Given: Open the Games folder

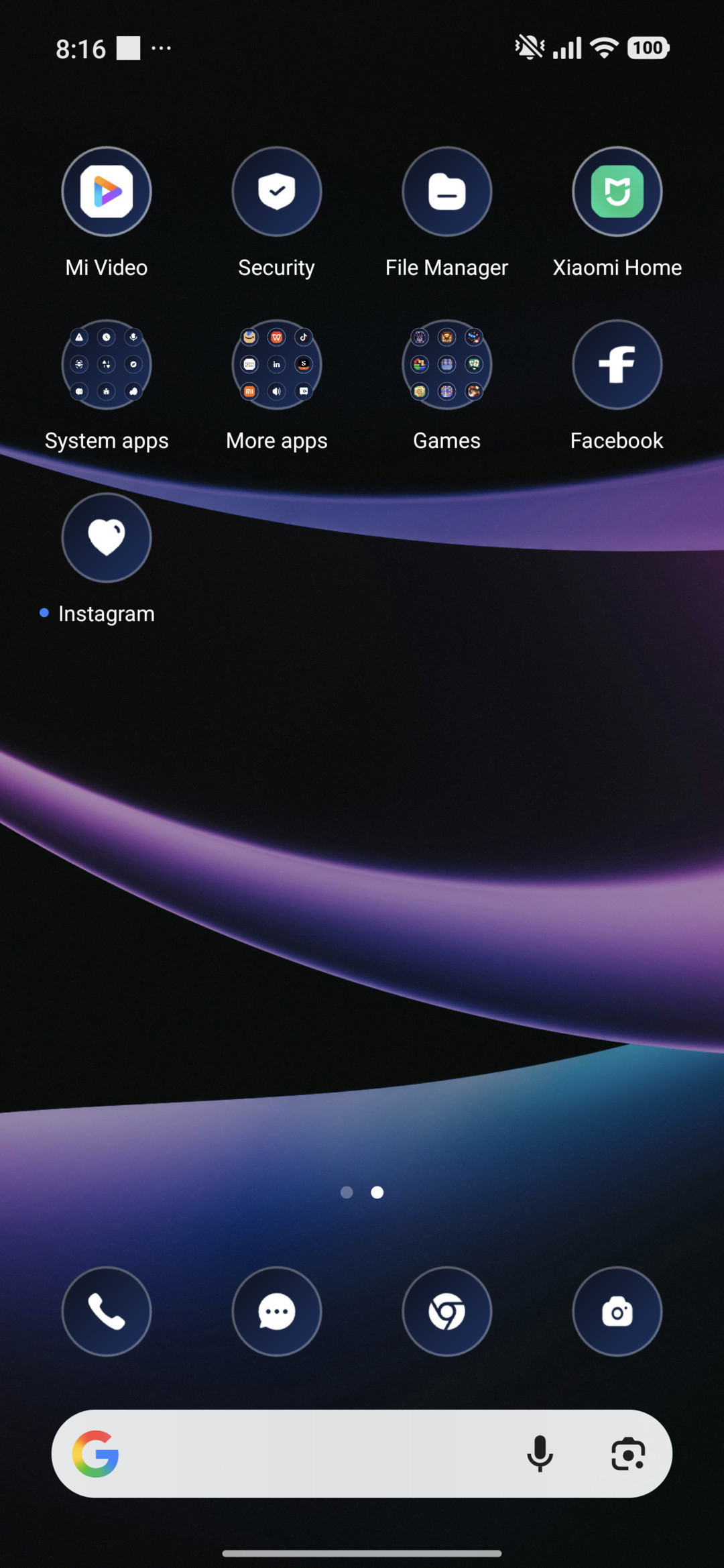Looking at the screenshot, I should tap(447, 365).
